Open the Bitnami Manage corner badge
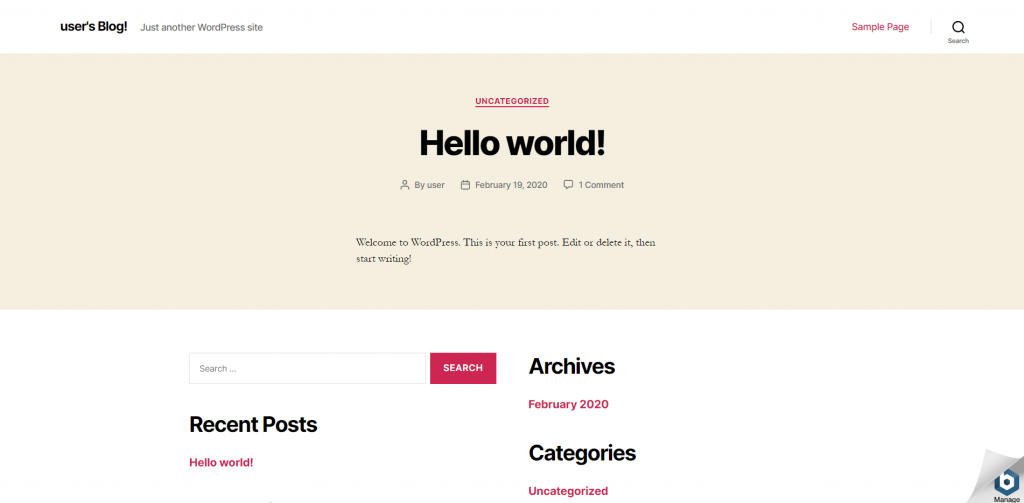The width and height of the screenshot is (1024, 503). 1005,483
